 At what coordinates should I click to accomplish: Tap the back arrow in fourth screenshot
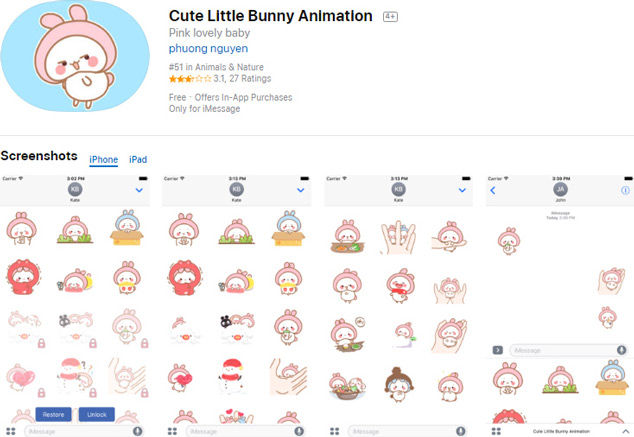click(492, 190)
